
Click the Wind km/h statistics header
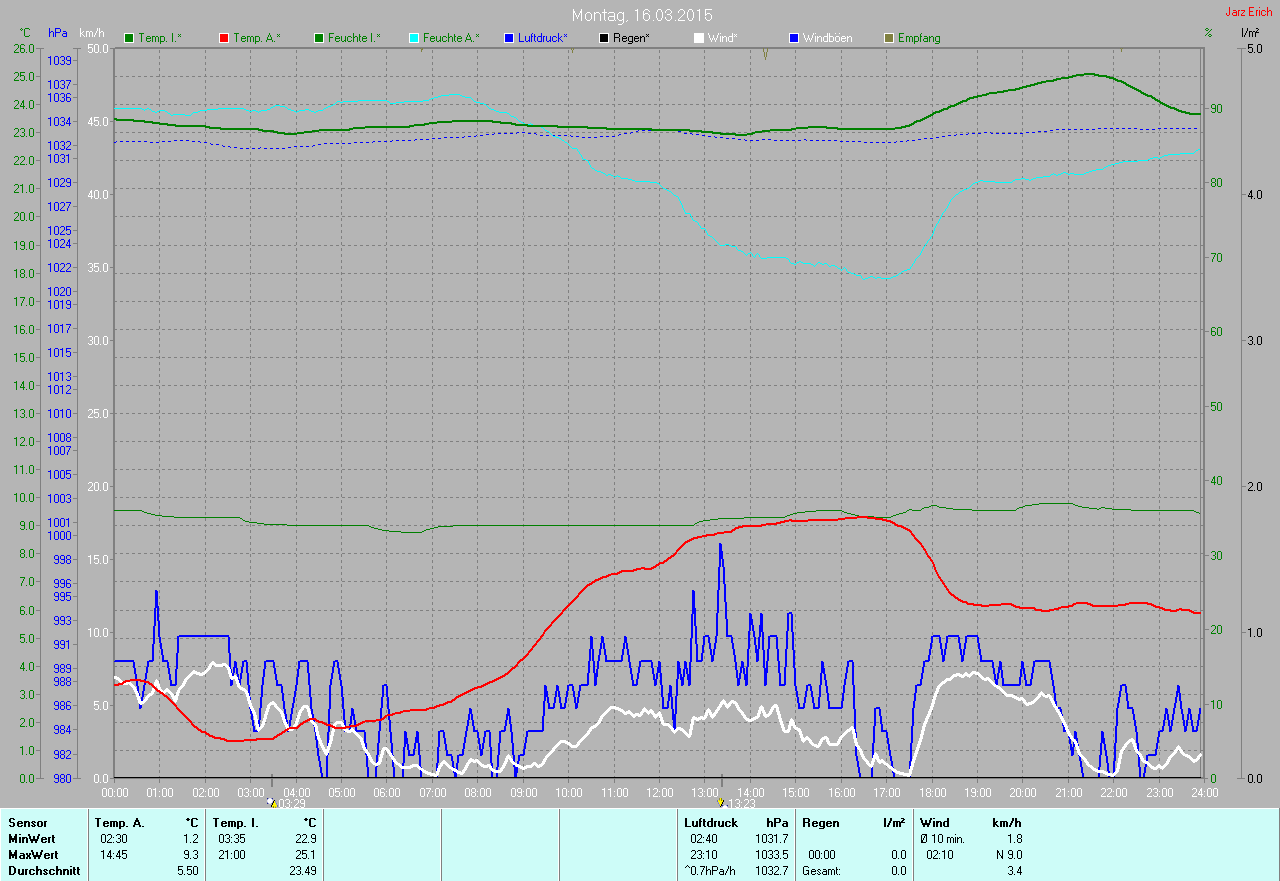click(970, 823)
